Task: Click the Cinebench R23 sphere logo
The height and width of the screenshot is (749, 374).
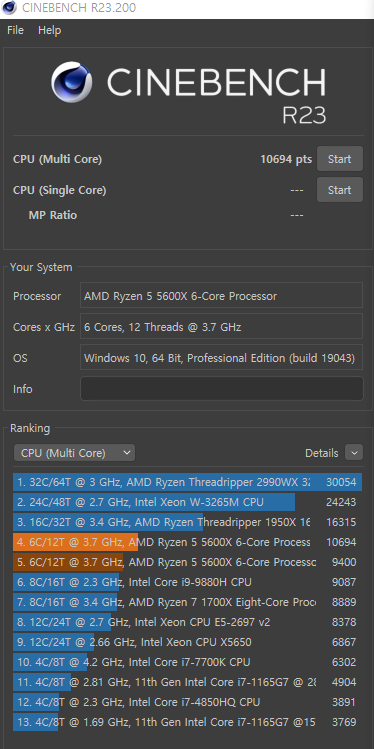Action: click(72, 82)
